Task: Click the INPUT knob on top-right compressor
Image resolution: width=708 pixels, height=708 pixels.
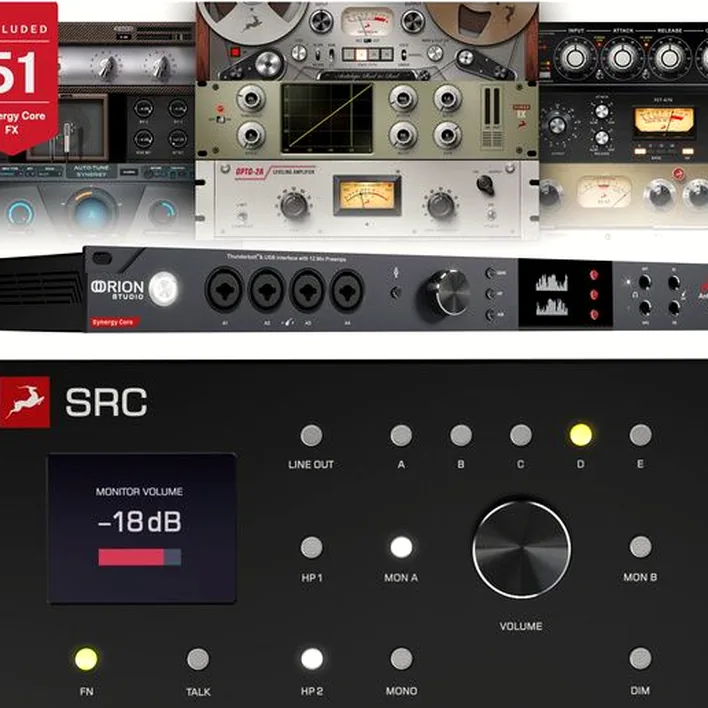Action: click(x=575, y=58)
